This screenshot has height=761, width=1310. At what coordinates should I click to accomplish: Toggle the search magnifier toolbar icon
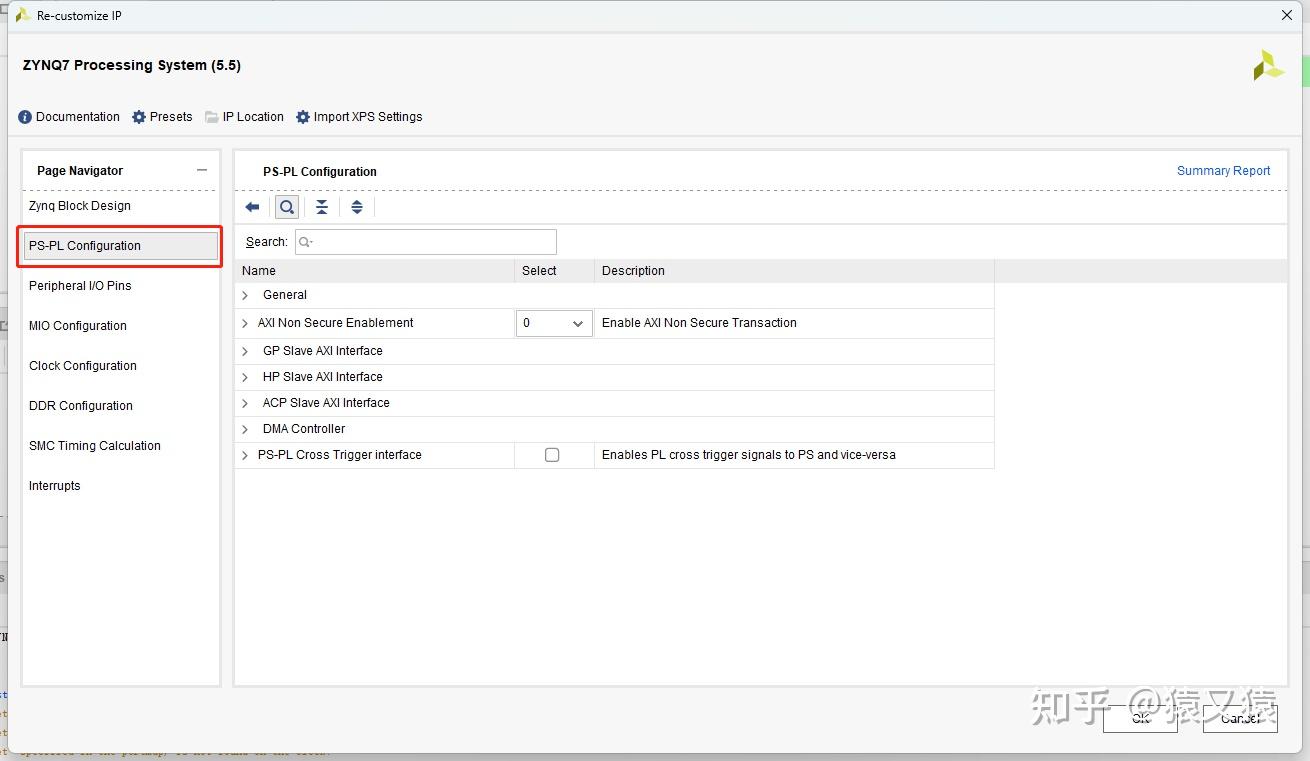(287, 207)
